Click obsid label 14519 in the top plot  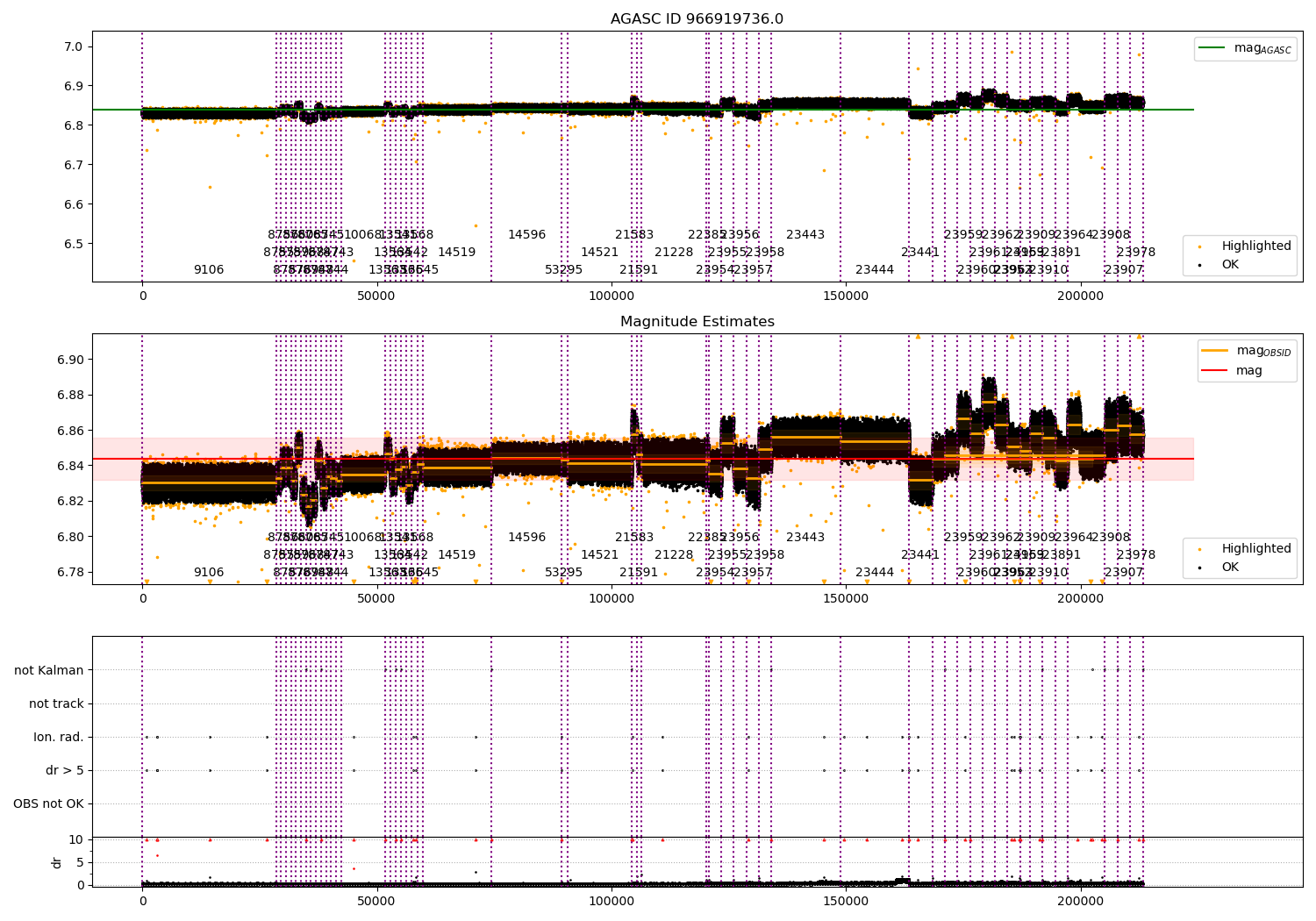(x=456, y=252)
